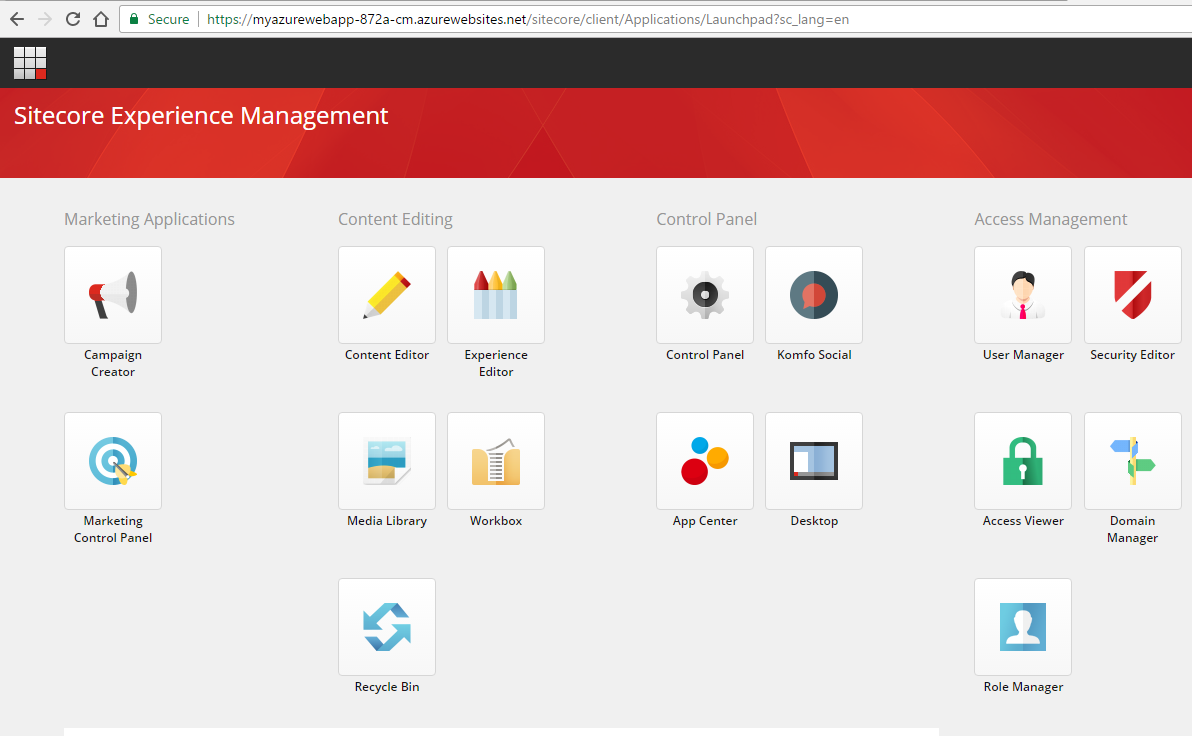Viewport: 1192px width, 736px height.
Task: Open Domain Manager signpost icon
Action: pyautogui.click(x=1132, y=461)
